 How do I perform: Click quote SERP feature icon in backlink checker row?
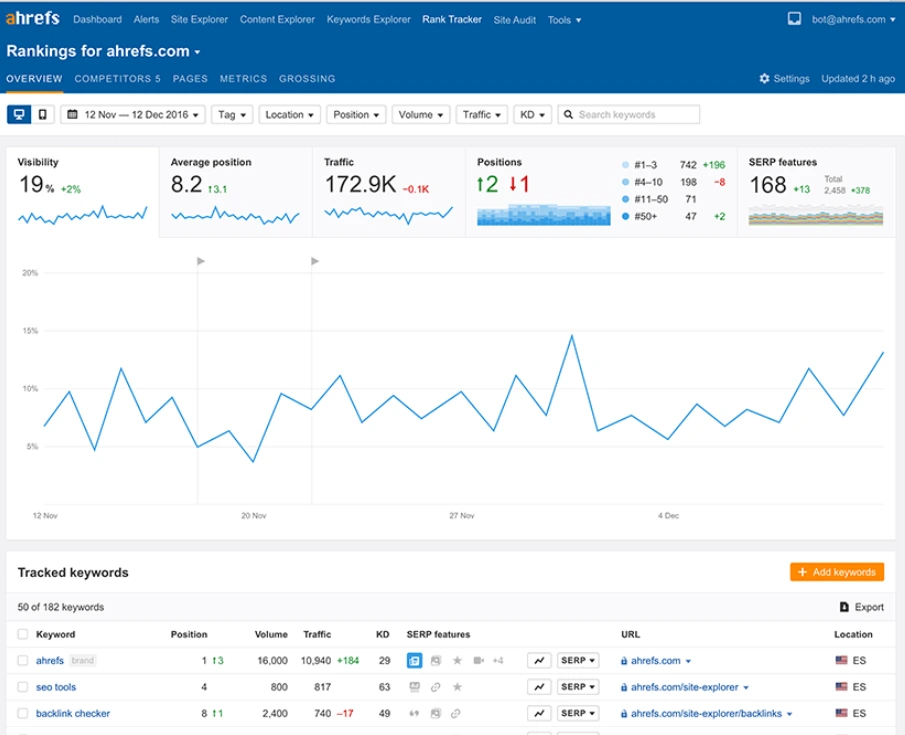coord(414,714)
